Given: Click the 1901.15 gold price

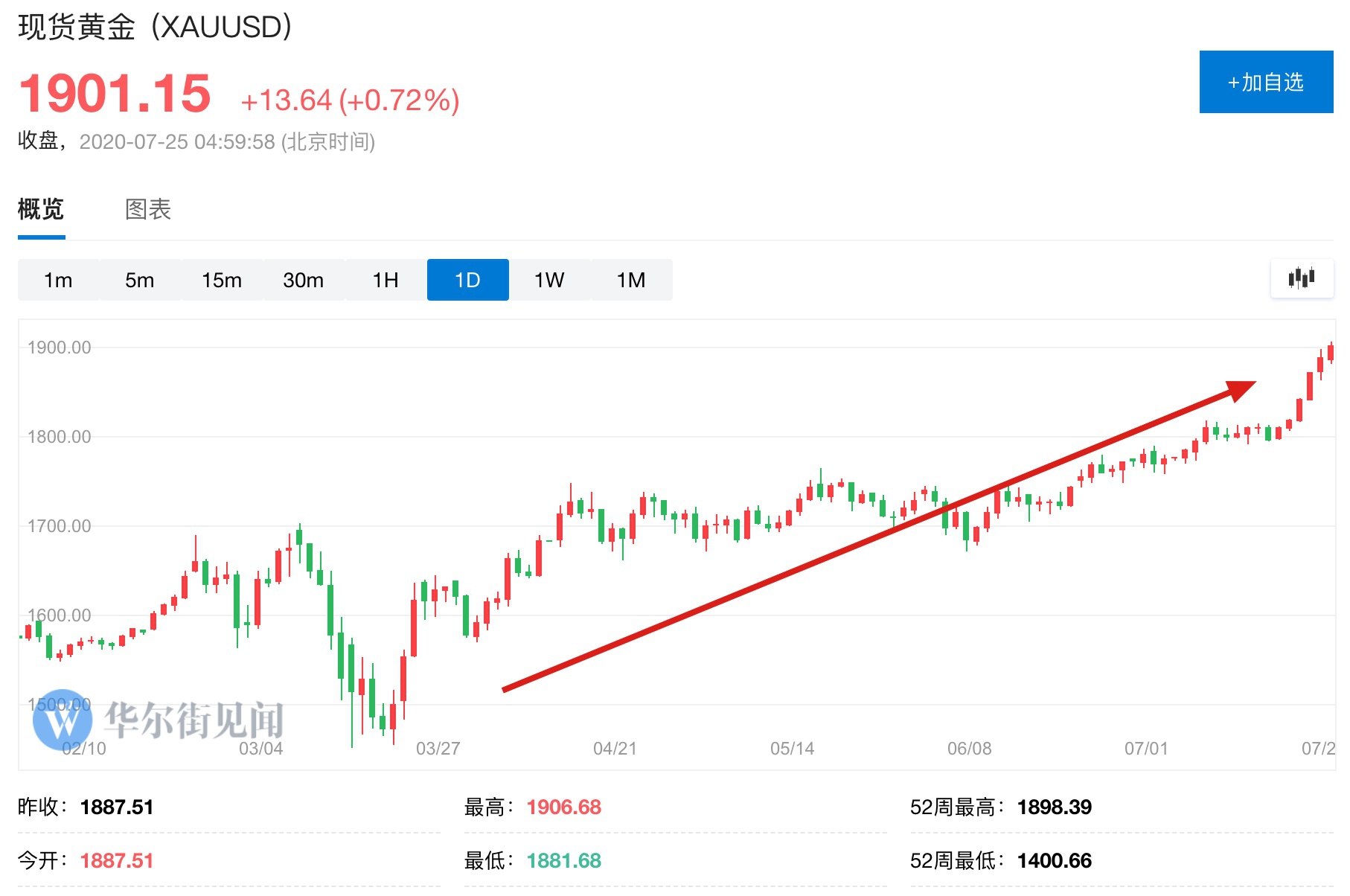Looking at the screenshot, I should tap(115, 95).
